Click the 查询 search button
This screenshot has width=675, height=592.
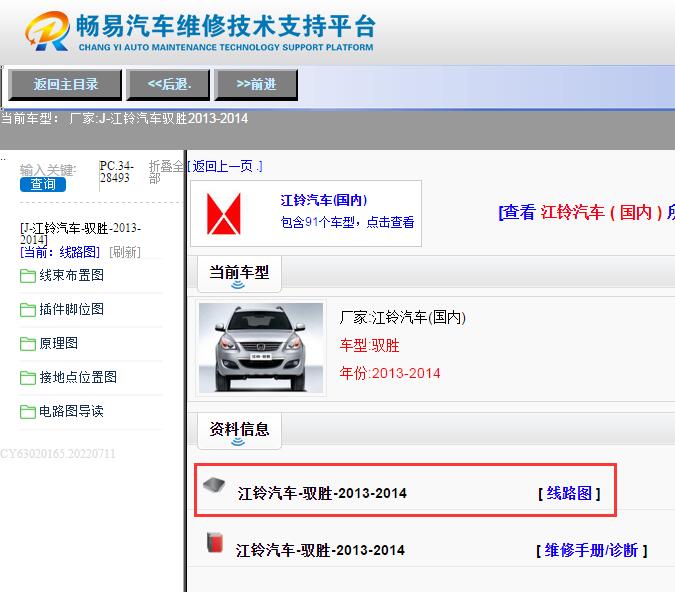(x=43, y=184)
